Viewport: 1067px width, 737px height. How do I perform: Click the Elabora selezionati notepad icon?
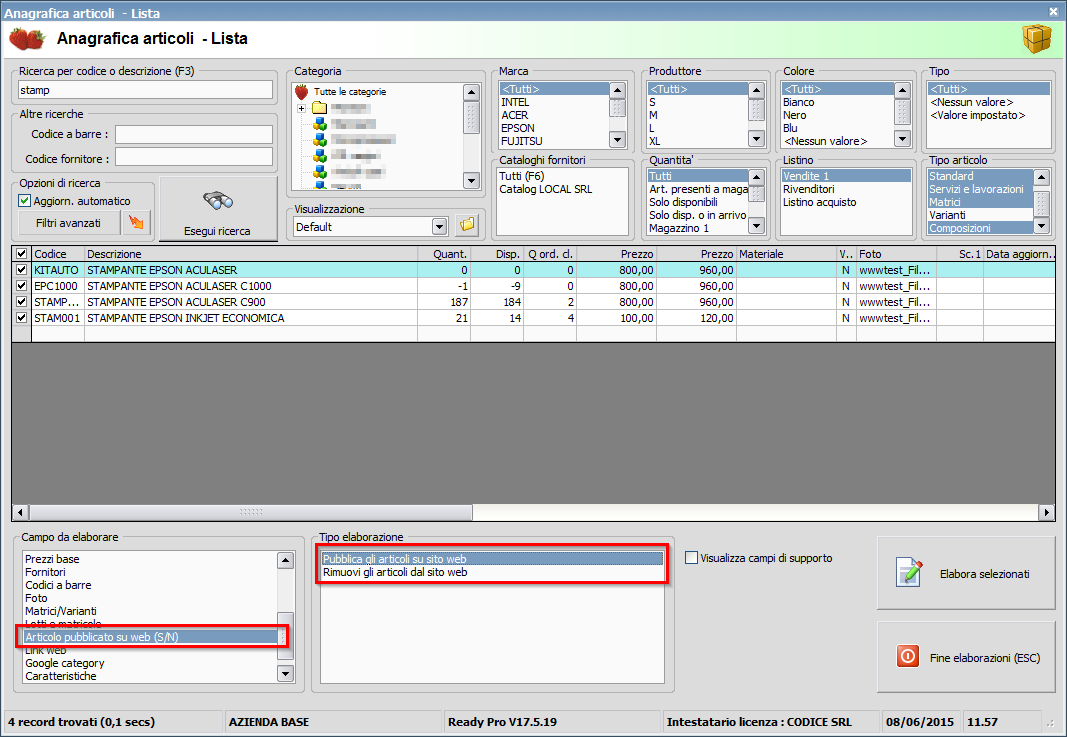click(909, 572)
